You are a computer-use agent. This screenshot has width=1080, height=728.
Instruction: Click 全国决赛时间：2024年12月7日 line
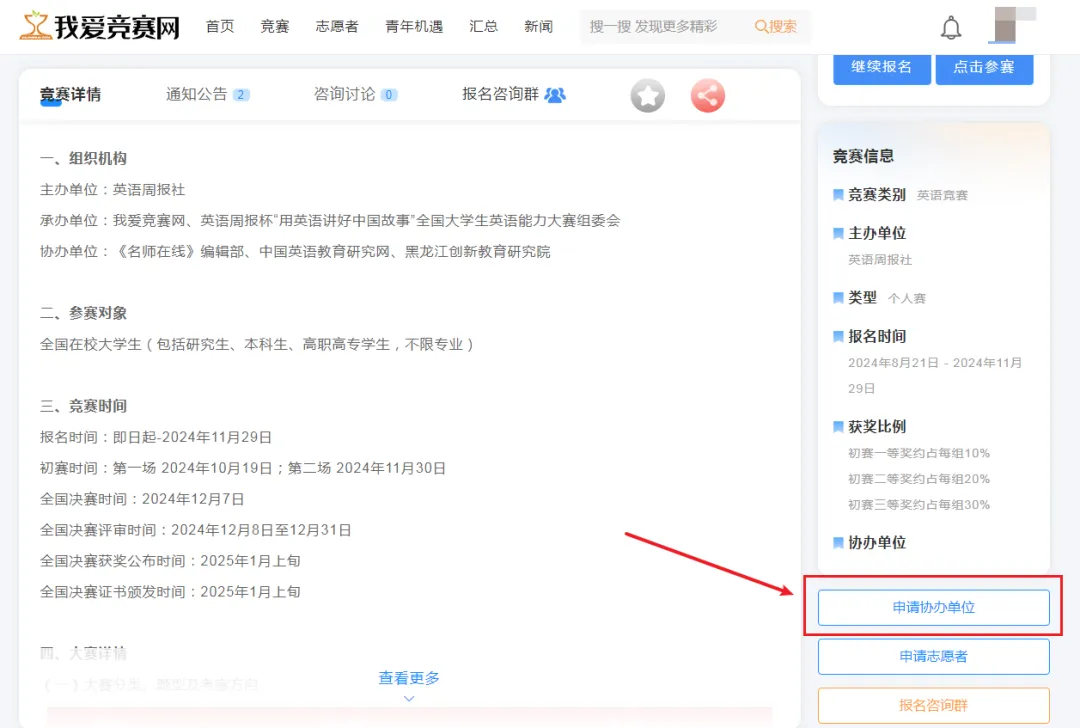pyautogui.click(x=142, y=499)
